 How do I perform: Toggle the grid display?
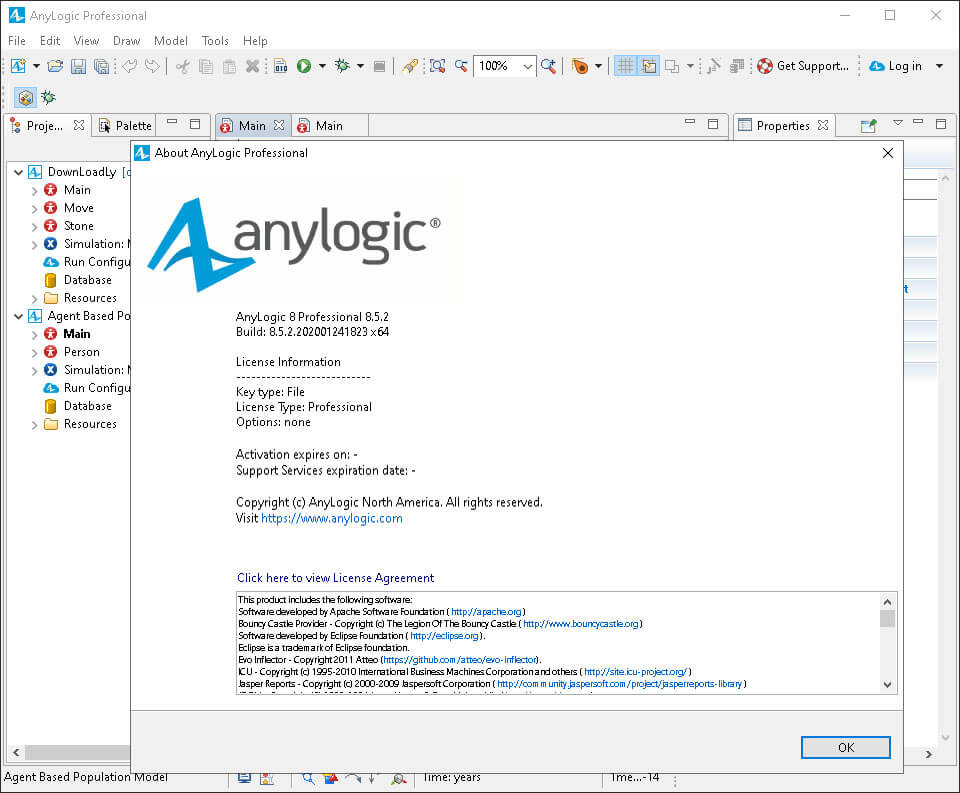pos(625,65)
